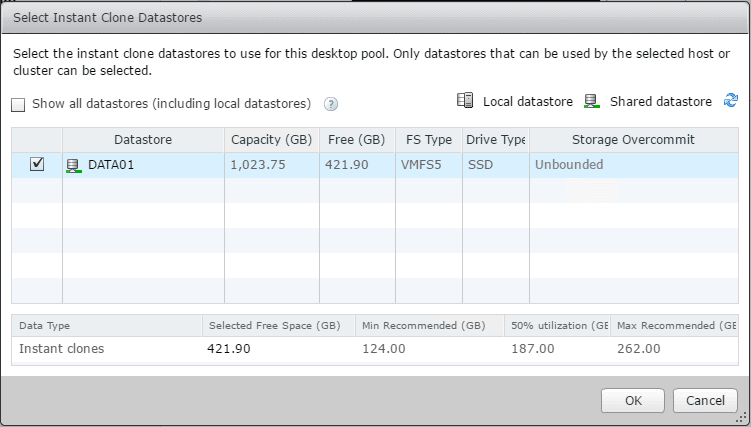Click the Selected Free Space column header
751x427 pixels.
click(273, 326)
